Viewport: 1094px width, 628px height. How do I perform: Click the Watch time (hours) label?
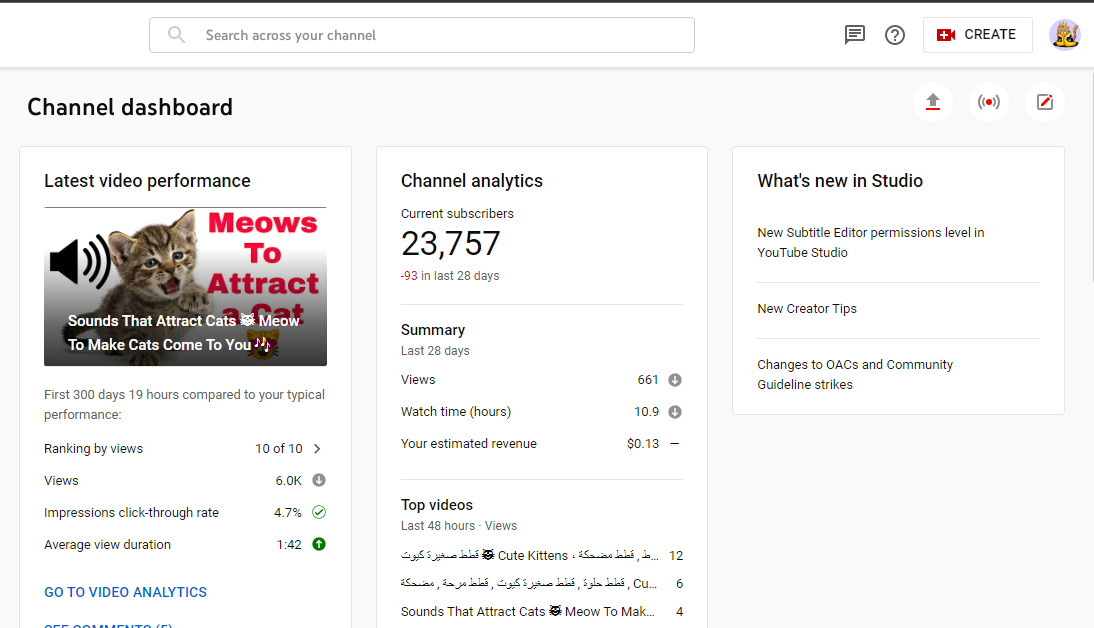[x=456, y=412]
